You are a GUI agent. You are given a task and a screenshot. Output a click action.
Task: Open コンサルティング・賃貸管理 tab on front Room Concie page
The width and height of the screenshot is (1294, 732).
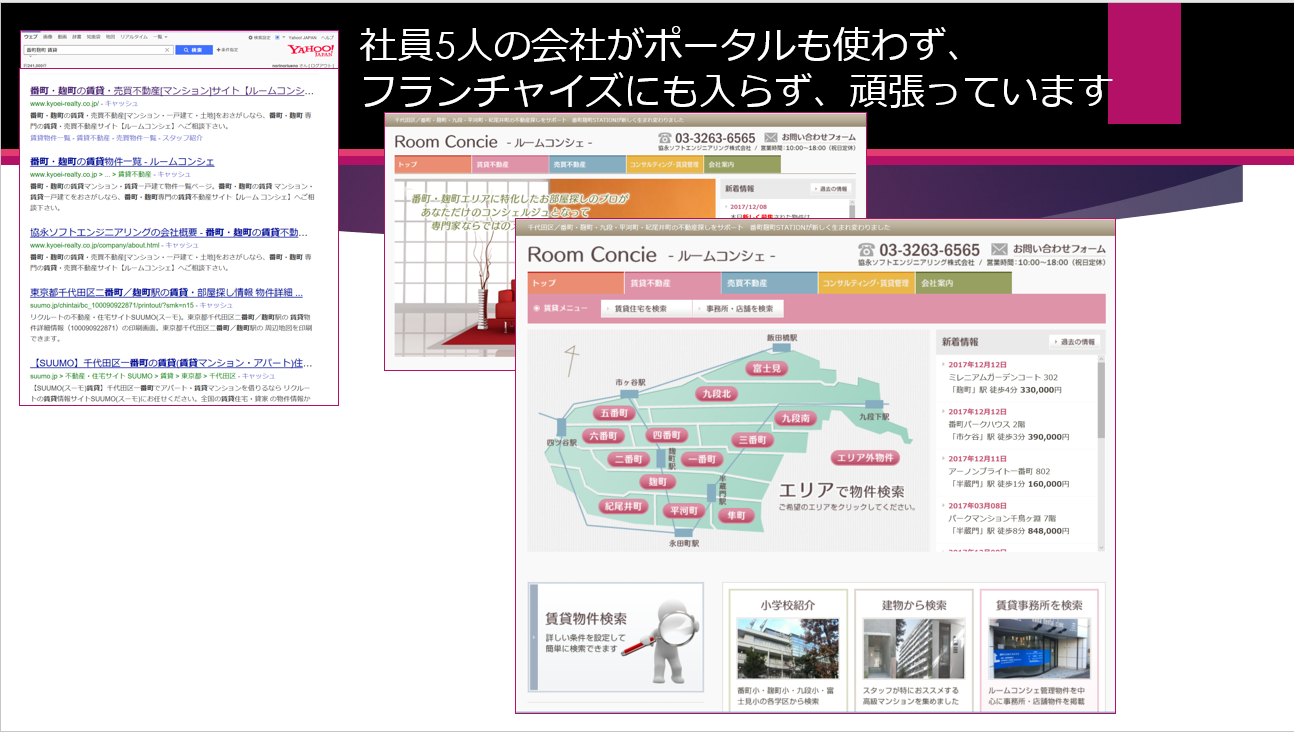(866, 283)
